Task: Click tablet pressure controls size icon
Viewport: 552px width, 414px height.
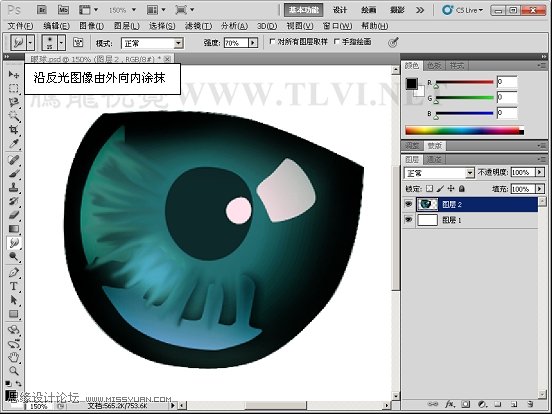Action: [x=393, y=43]
